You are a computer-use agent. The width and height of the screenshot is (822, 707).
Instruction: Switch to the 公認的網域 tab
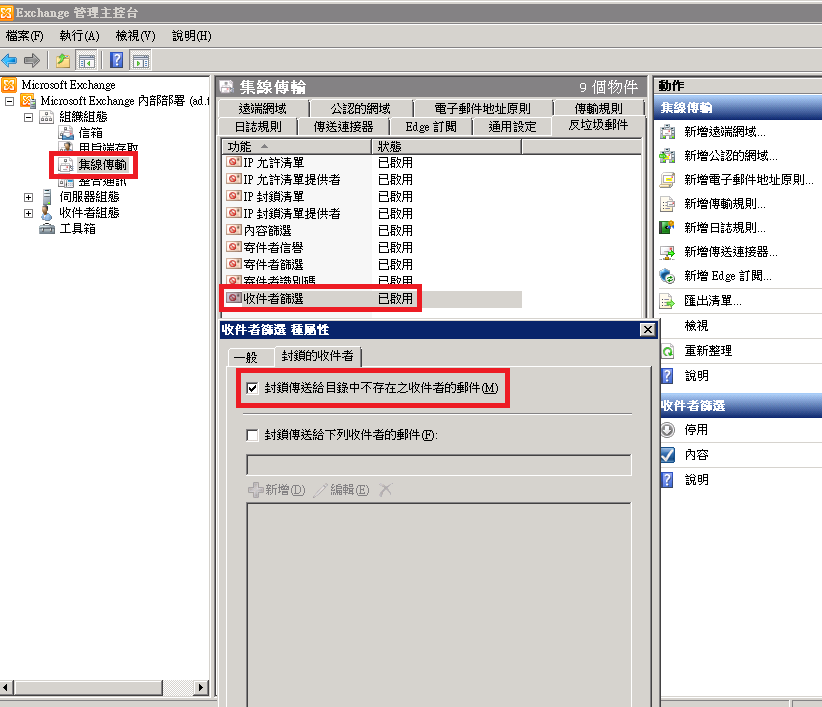point(361,108)
